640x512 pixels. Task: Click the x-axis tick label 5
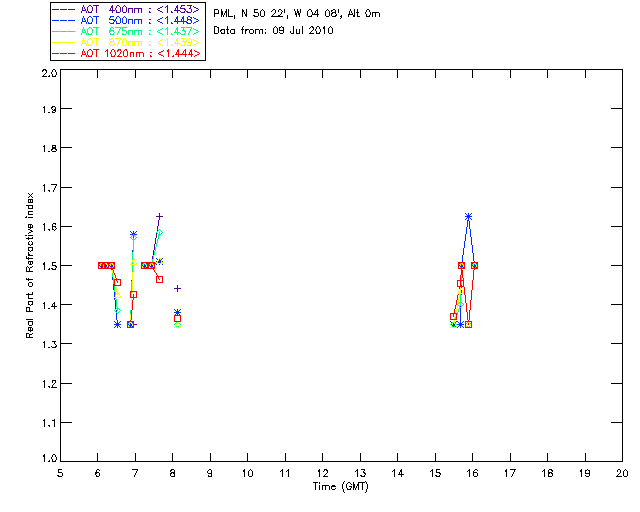pos(60,473)
